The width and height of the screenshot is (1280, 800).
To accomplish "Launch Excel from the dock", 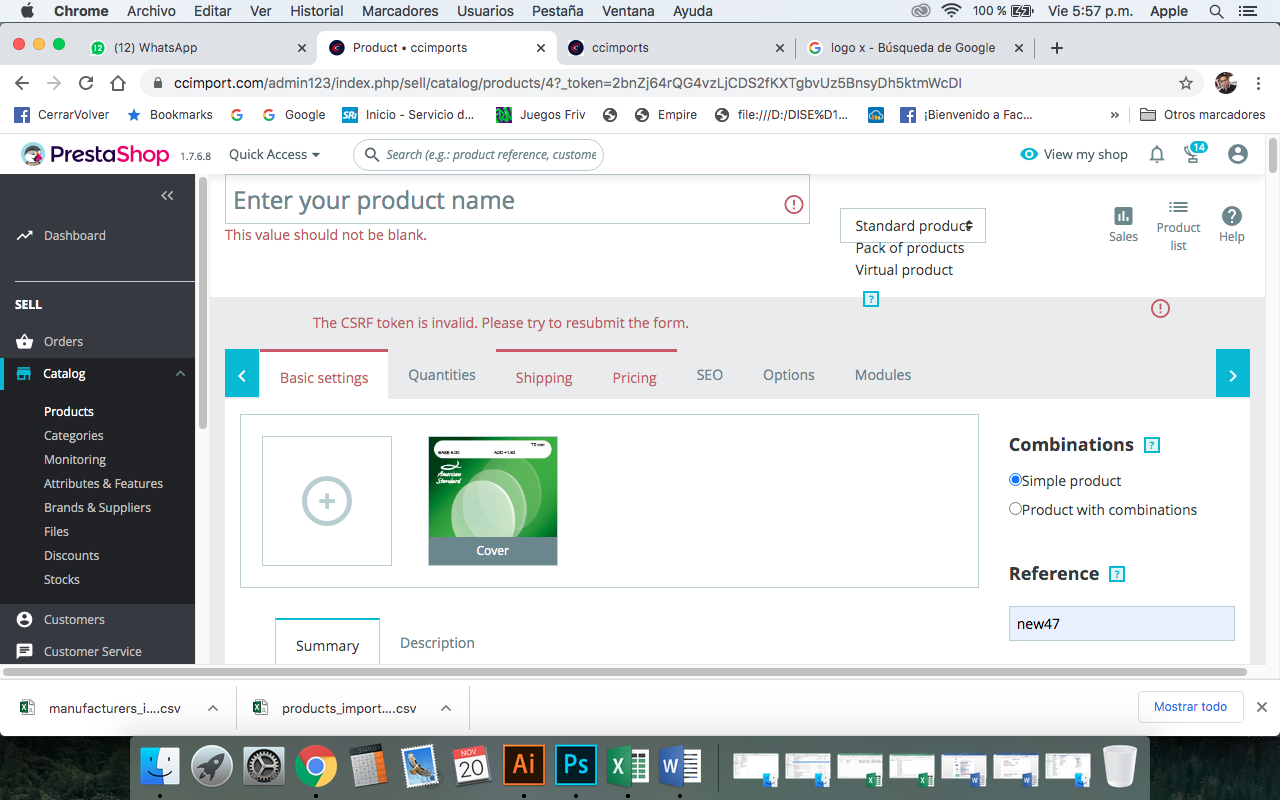I will coord(627,766).
